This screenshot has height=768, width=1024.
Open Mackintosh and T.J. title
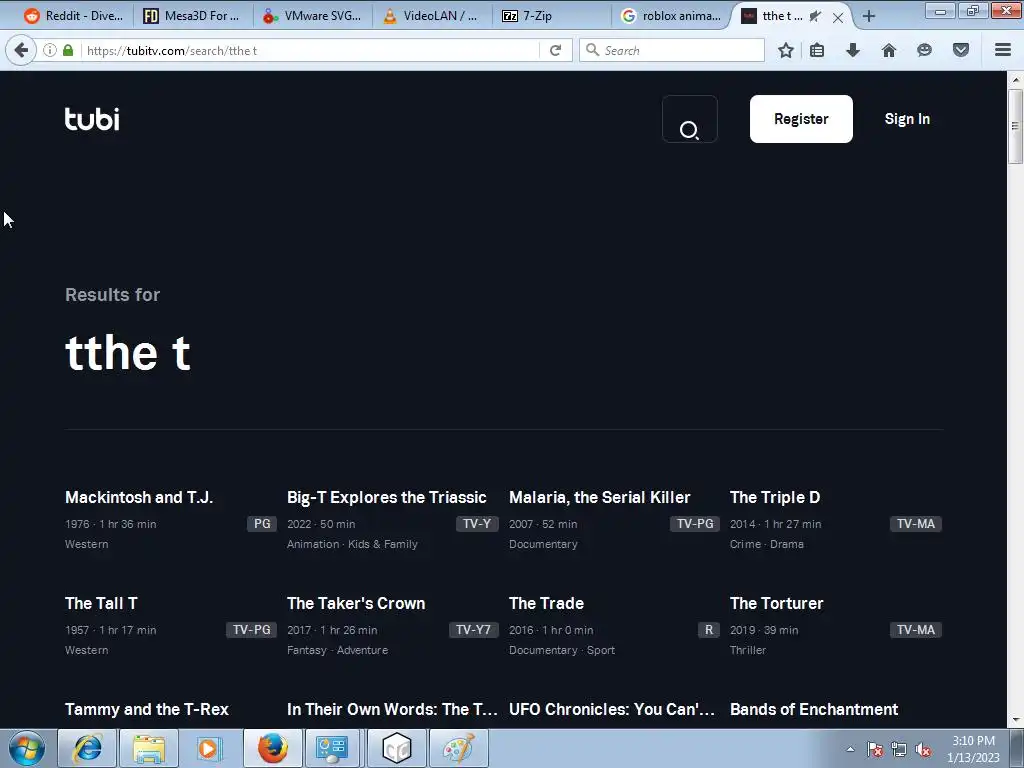139,497
